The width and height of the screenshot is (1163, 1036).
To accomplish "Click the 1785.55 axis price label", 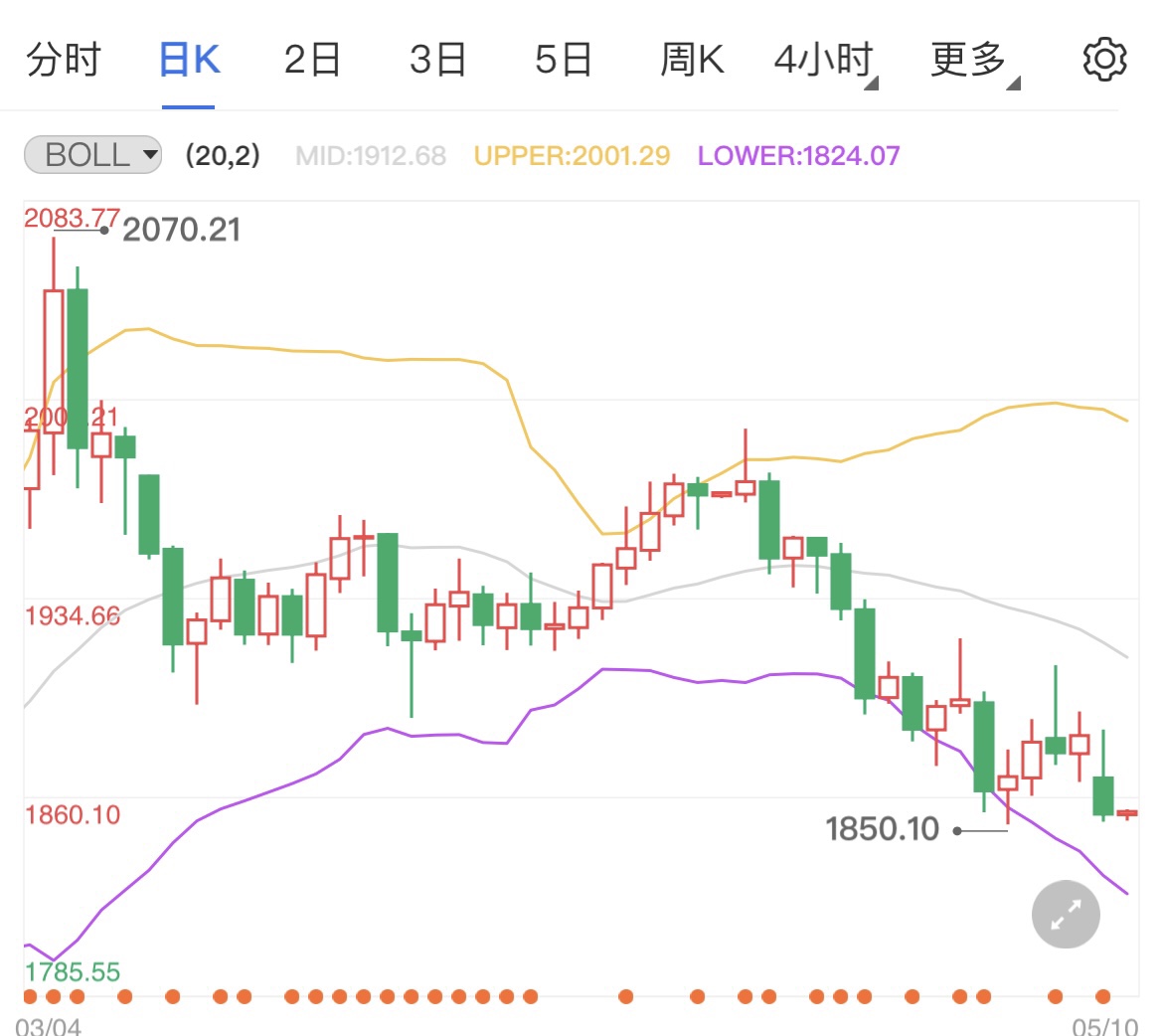I will 72,972.
